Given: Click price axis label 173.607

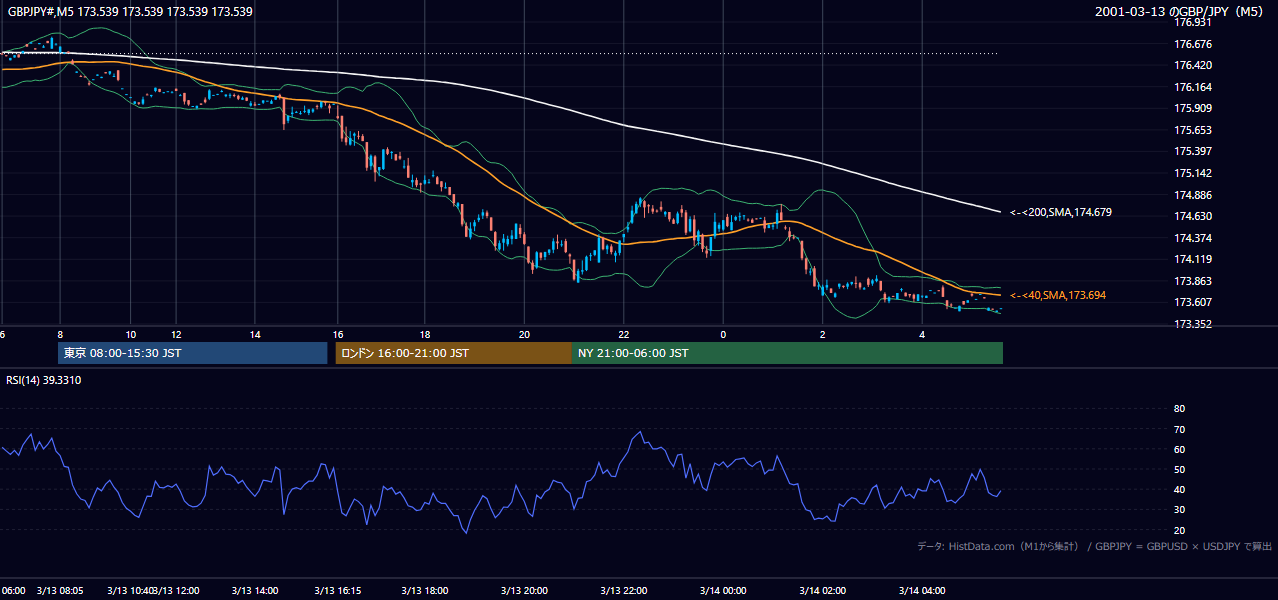Looking at the screenshot, I should [1193, 302].
